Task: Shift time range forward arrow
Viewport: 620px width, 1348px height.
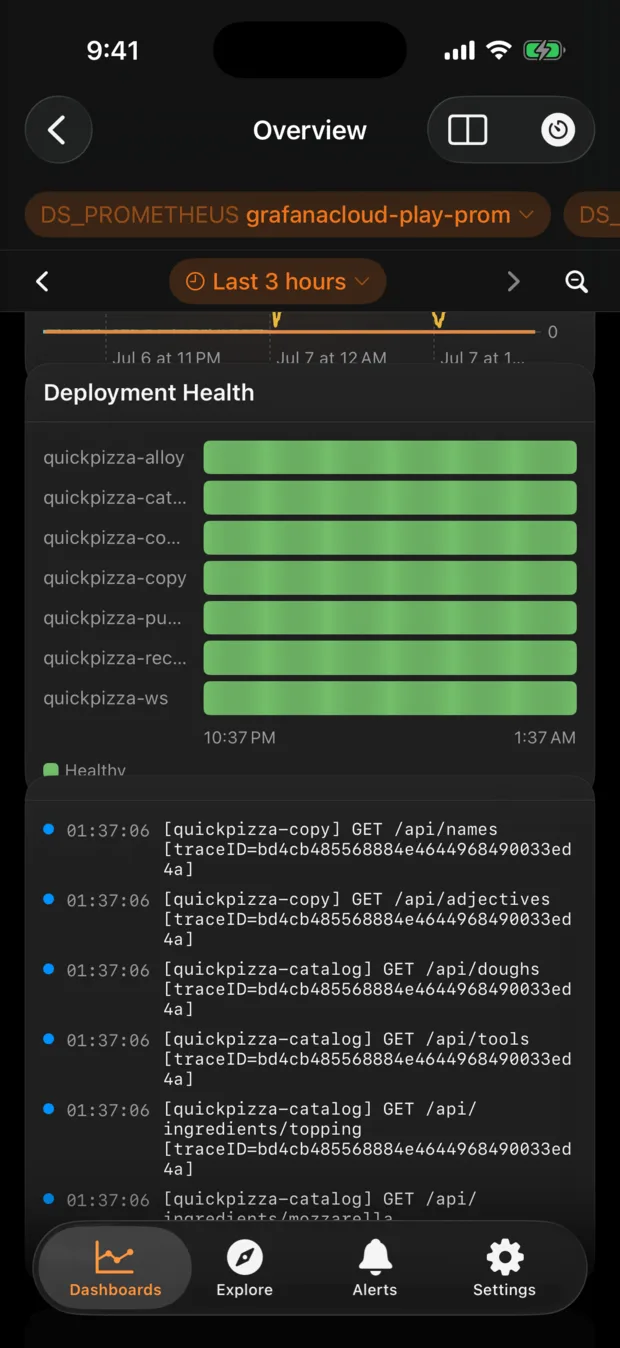Action: click(514, 282)
